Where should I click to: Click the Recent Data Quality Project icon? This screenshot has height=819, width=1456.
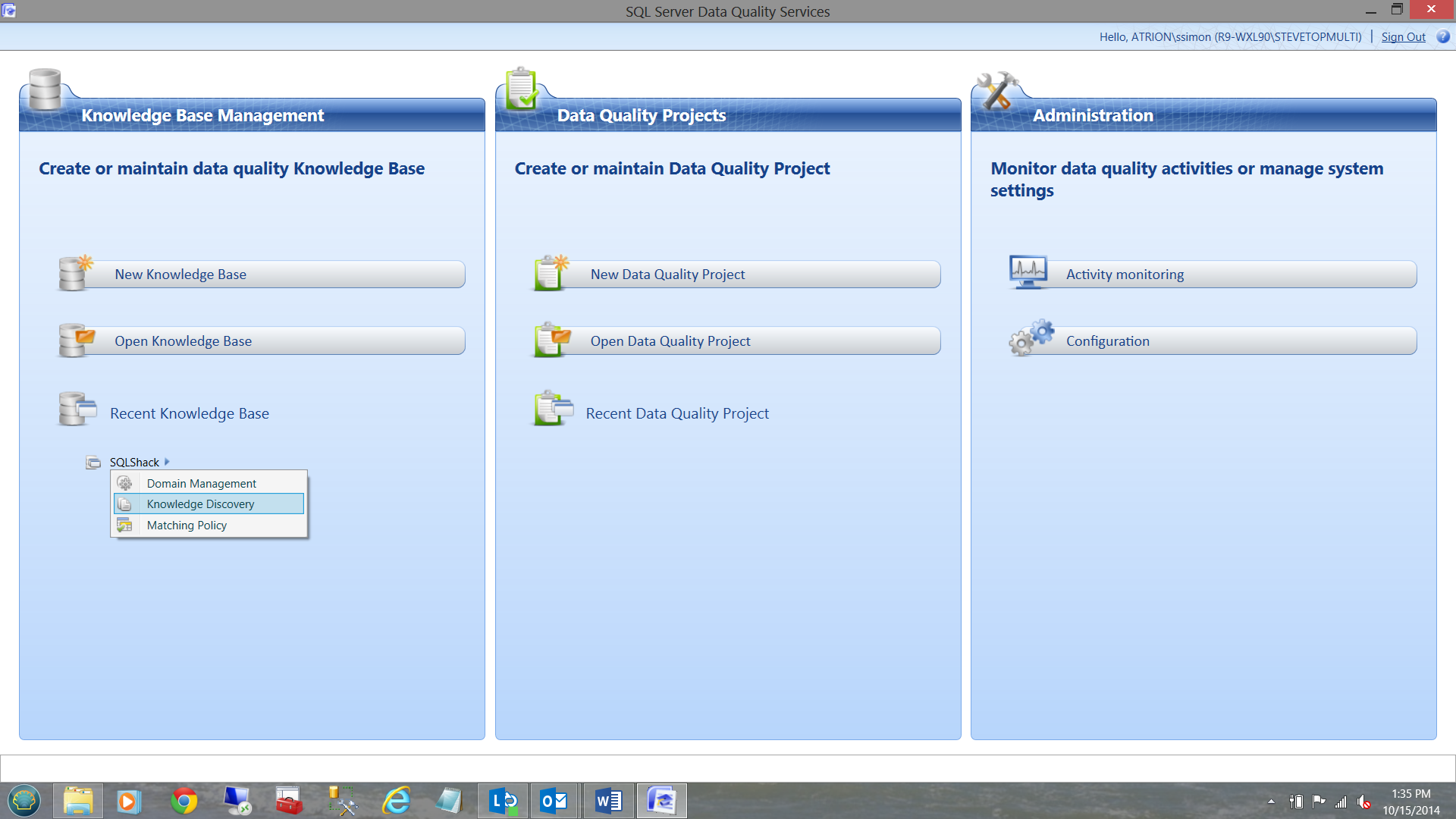click(x=553, y=409)
